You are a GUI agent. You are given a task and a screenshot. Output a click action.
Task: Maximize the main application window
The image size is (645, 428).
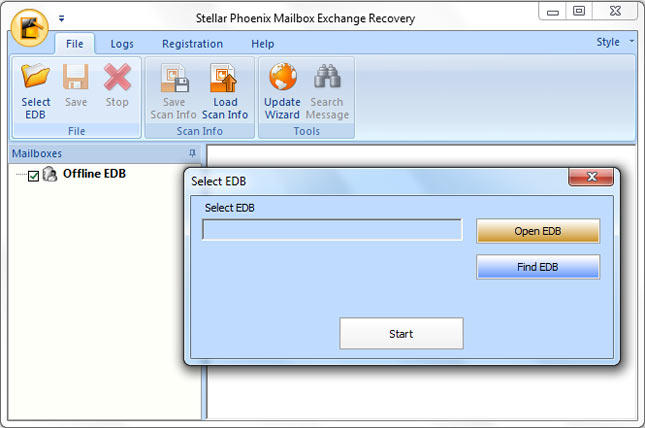coord(579,11)
